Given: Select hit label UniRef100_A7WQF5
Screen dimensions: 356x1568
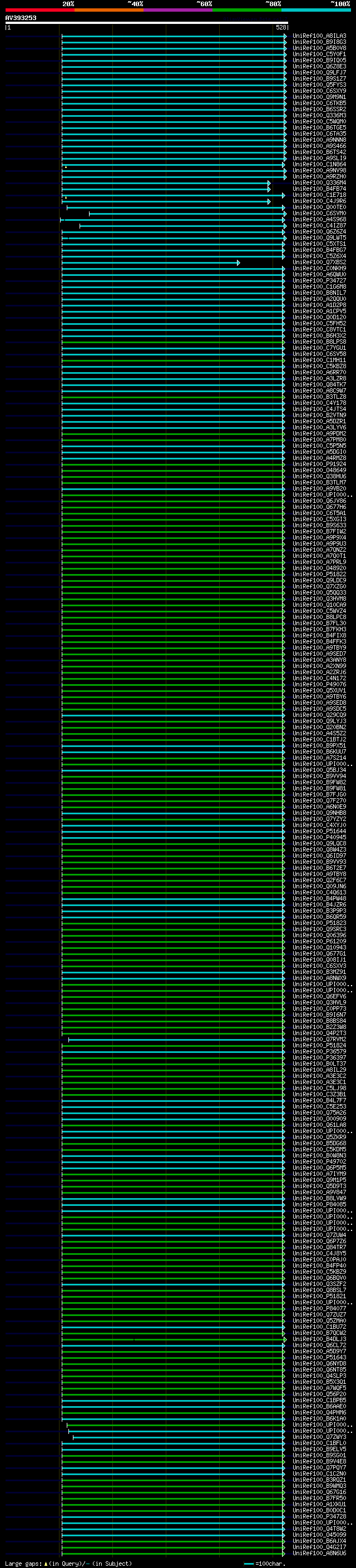Looking at the screenshot, I should click(x=319, y=1388).
